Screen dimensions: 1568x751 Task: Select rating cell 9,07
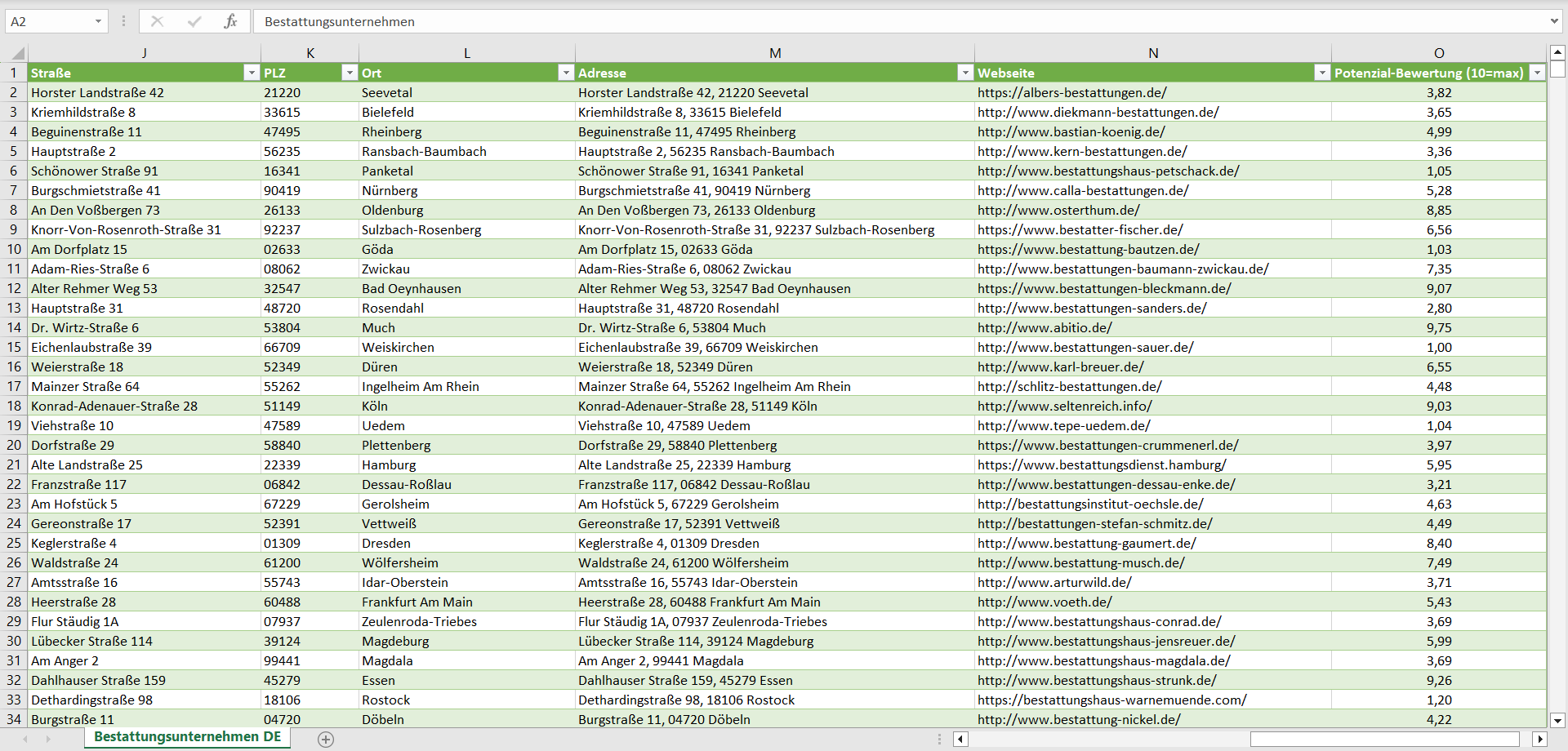(x=1439, y=288)
